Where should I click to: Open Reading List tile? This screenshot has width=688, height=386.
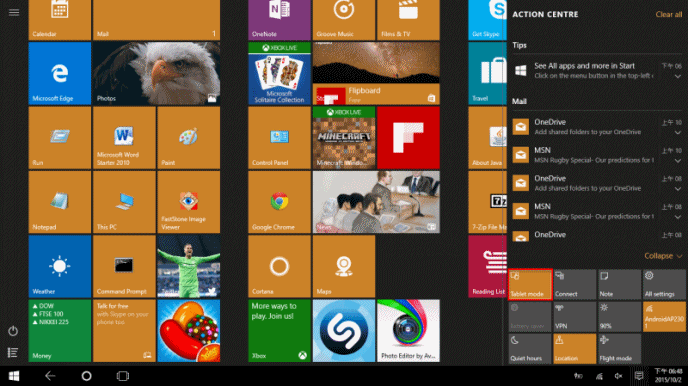tap(487, 266)
